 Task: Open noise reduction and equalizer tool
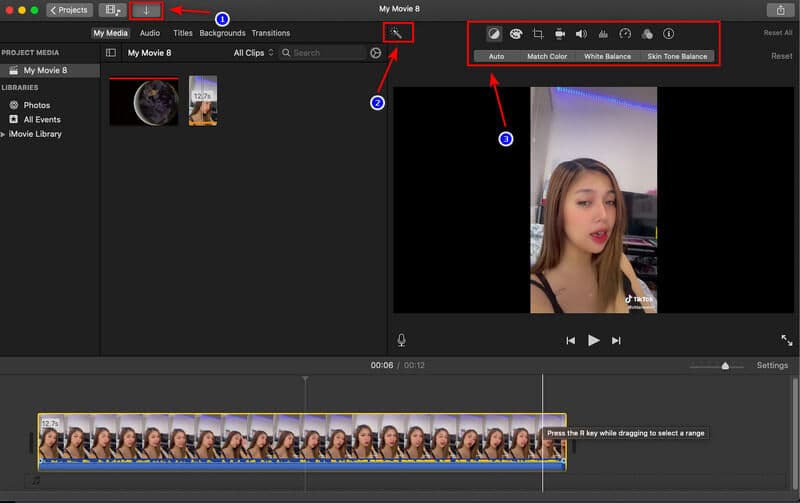pyautogui.click(x=603, y=33)
